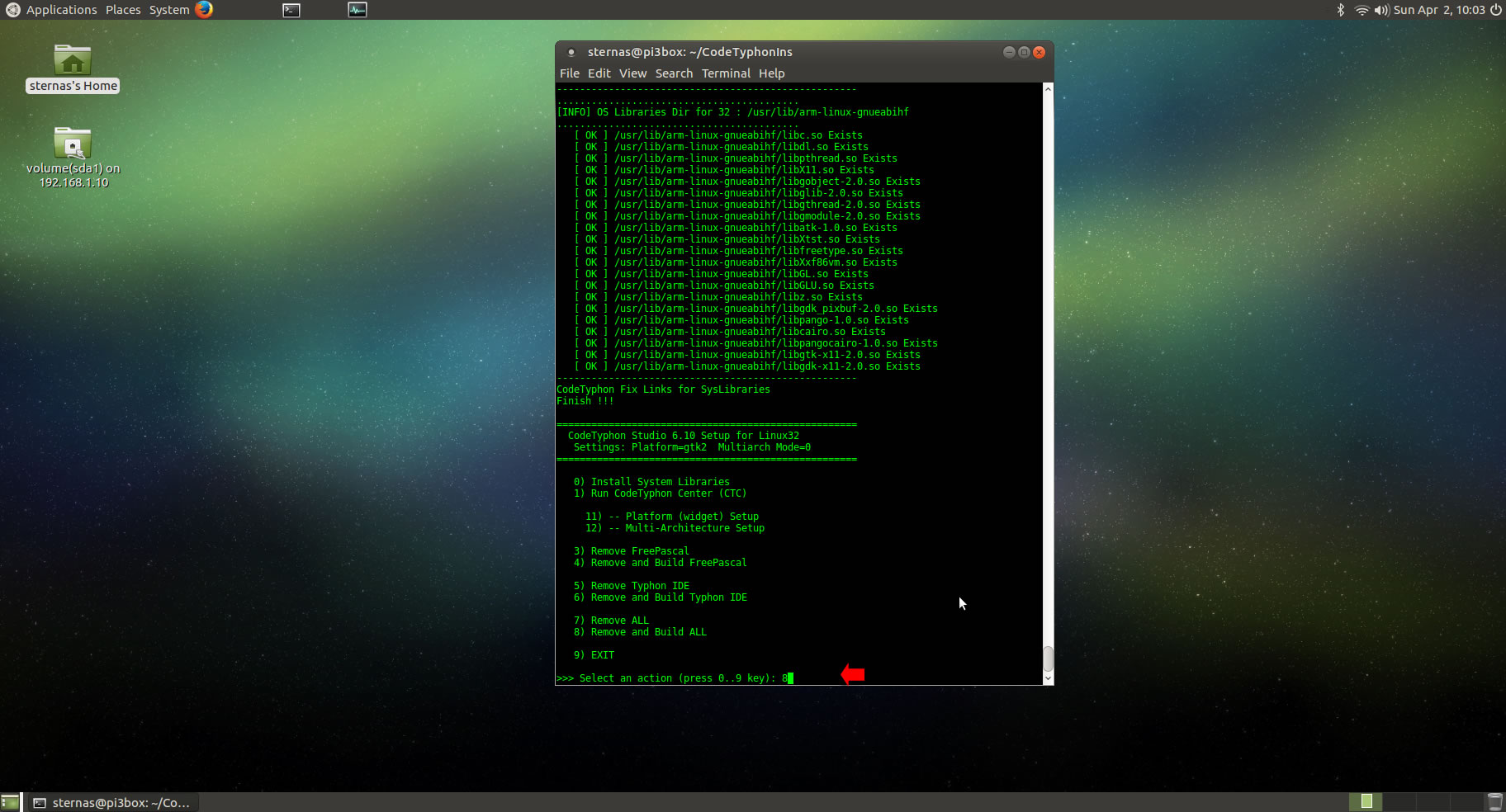This screenshot has height=812, width=1506.
Task: Click the libgdk_pixbuf-2.0.so Exists line
Action: coord(755,309)
